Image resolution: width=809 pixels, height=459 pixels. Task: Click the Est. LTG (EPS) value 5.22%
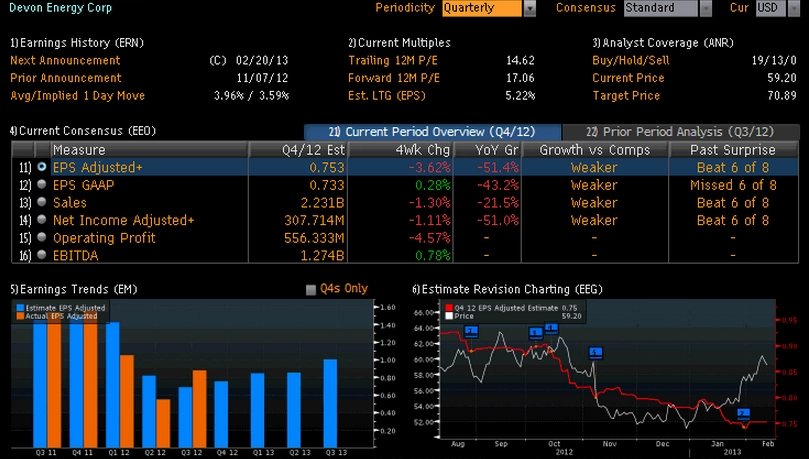[520, 95]
